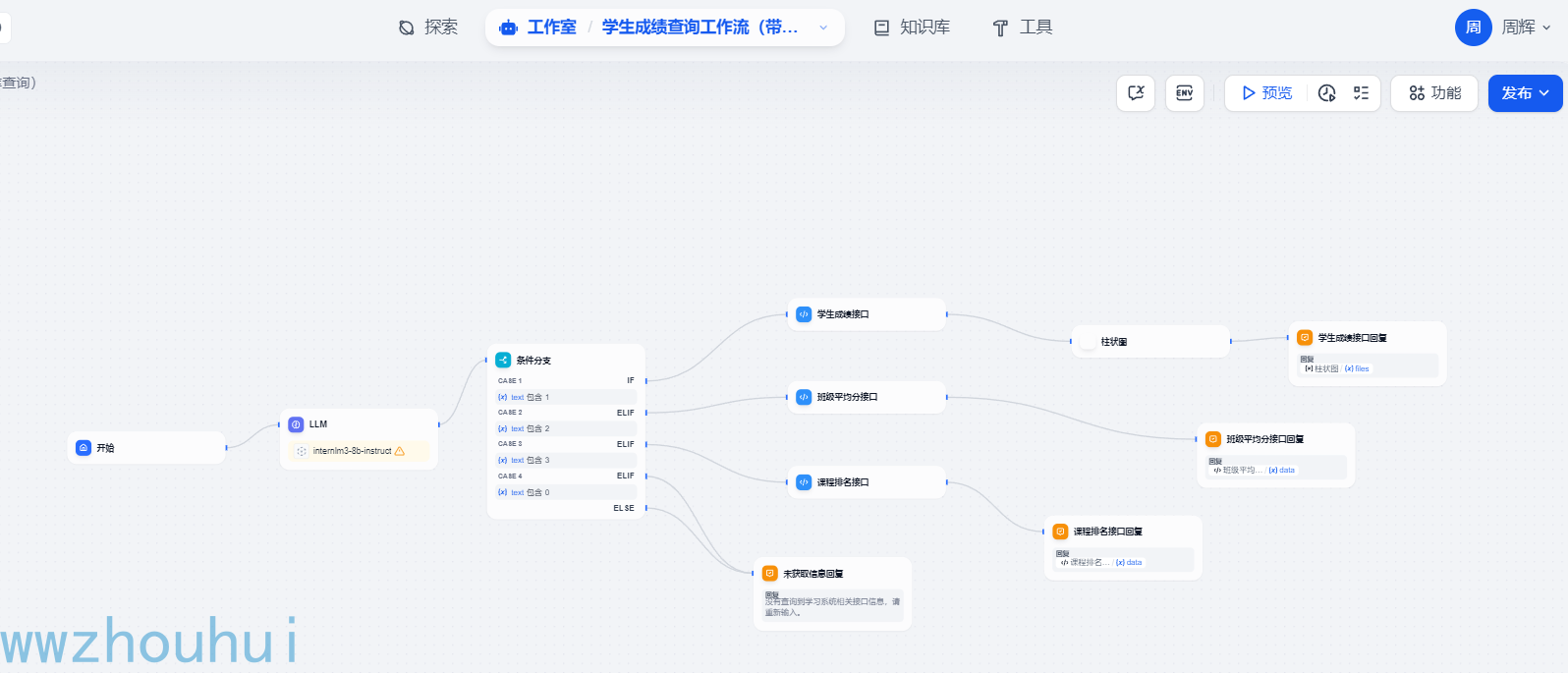
Task: Open the conversation variables icon button
Action: point(1136,93)
